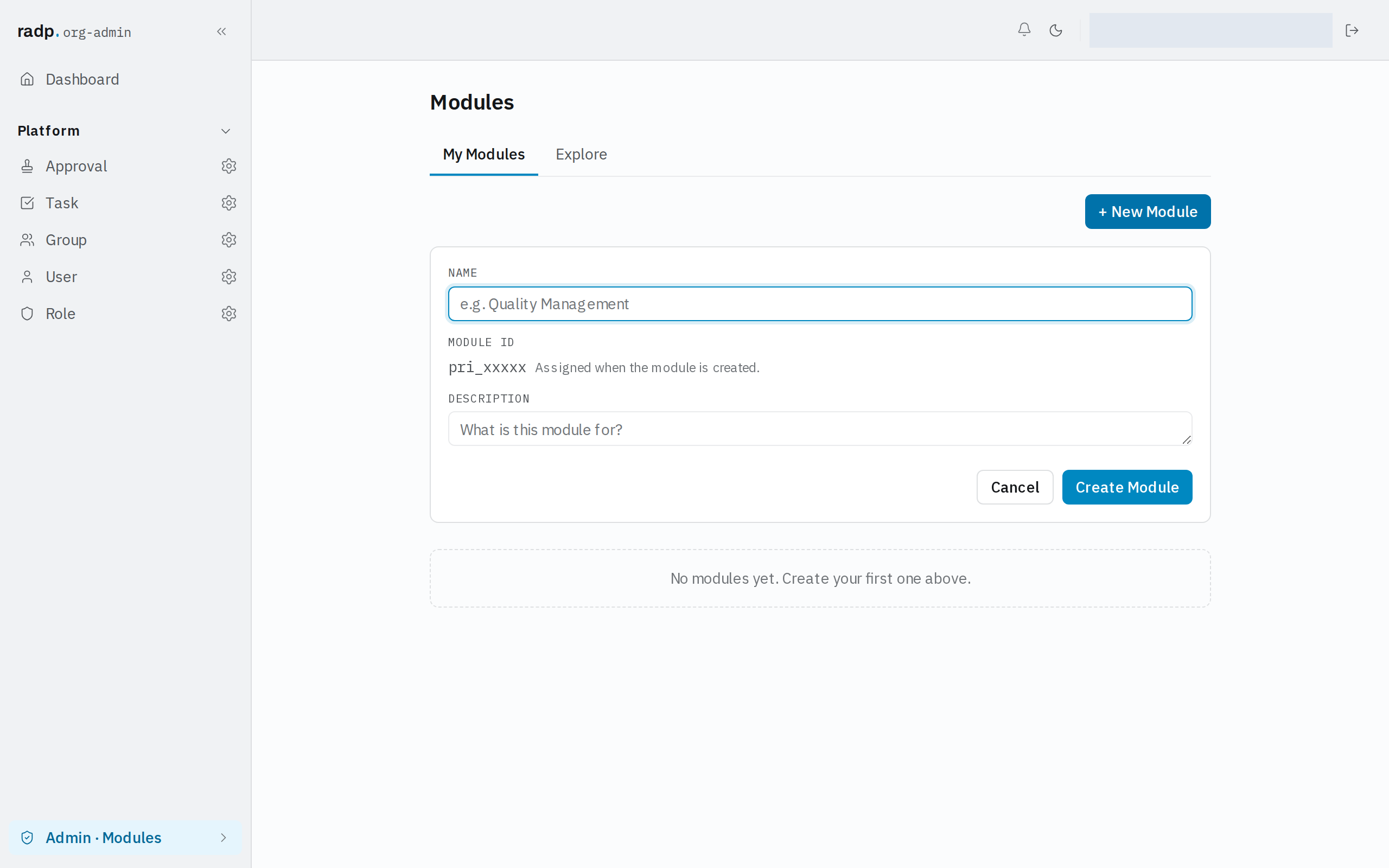The width and height of the screenshot is (1389, 868).
Task: Toggle dark mode moon icon
Action: click(x=1055, y=30)
